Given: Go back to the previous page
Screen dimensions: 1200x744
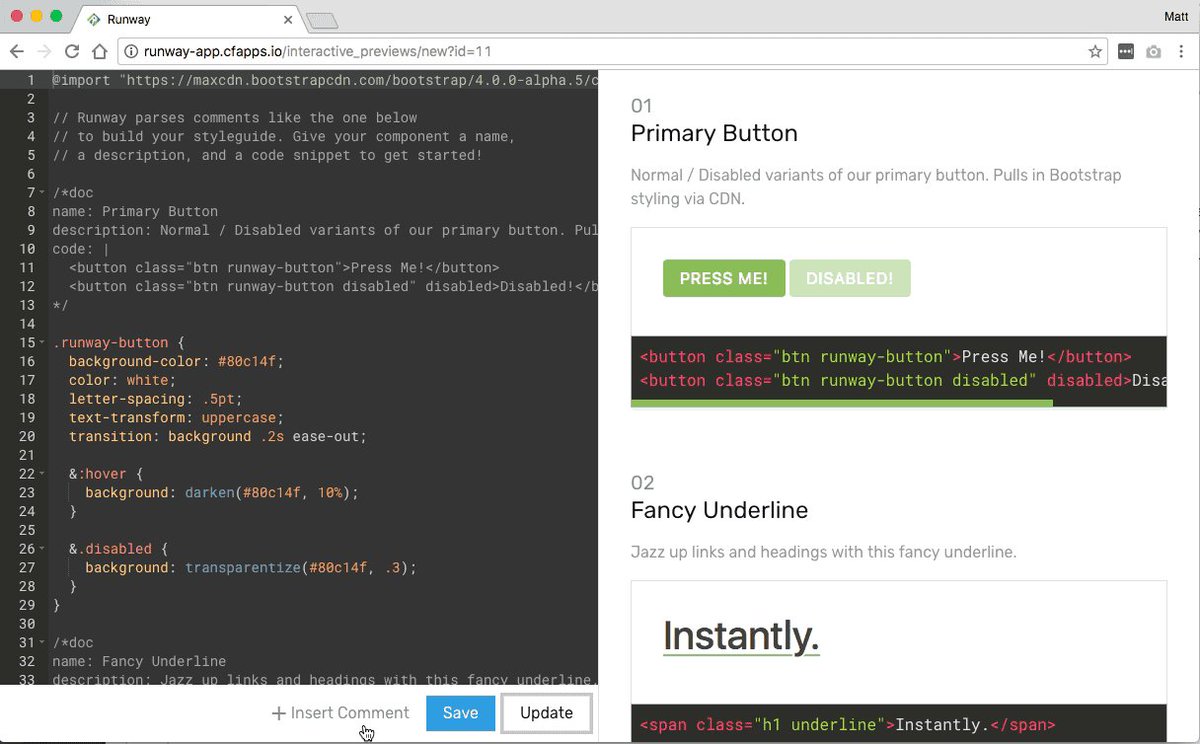Looking at the screenshot, I should click(16, 51).
